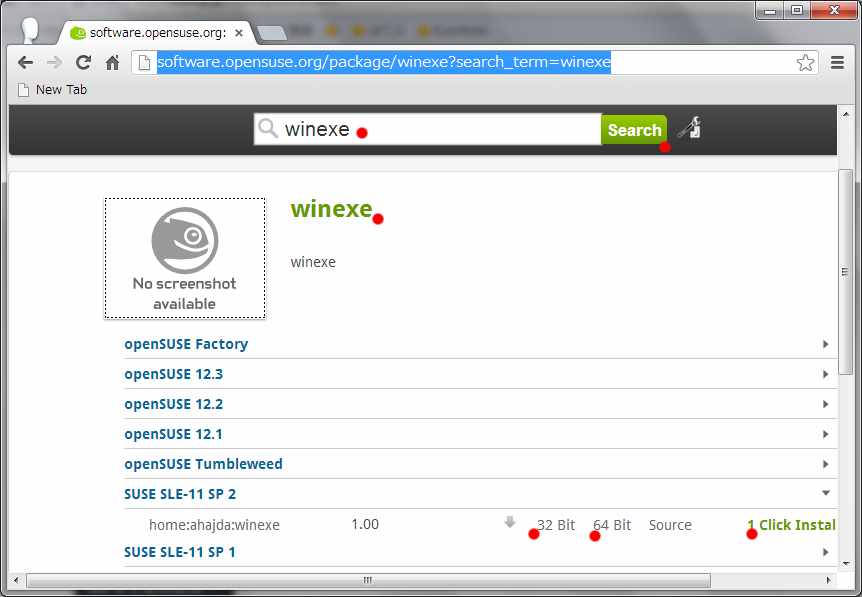Expand the openSUSE Factory section
The image size is (862, 597).
coord(480,344)
